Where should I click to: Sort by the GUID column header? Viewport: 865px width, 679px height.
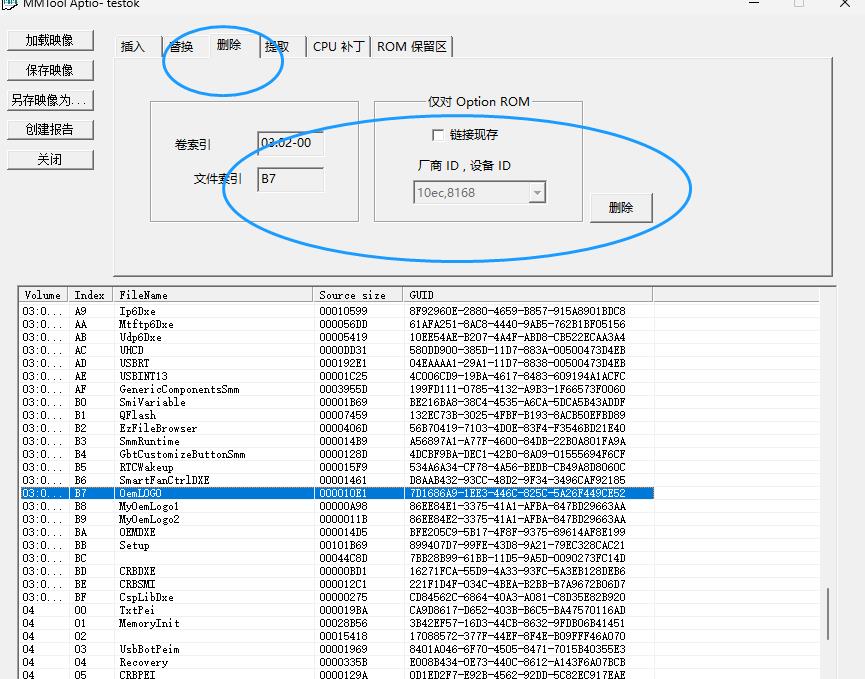(x=528, y=295)
